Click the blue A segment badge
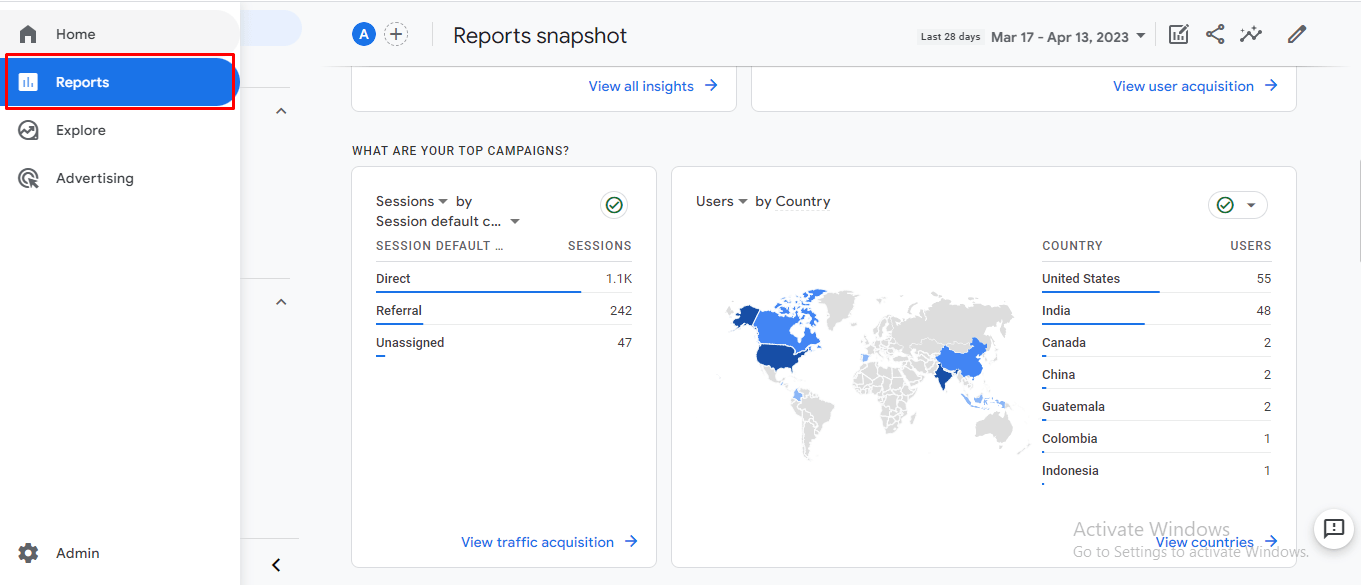 [363, 35]
